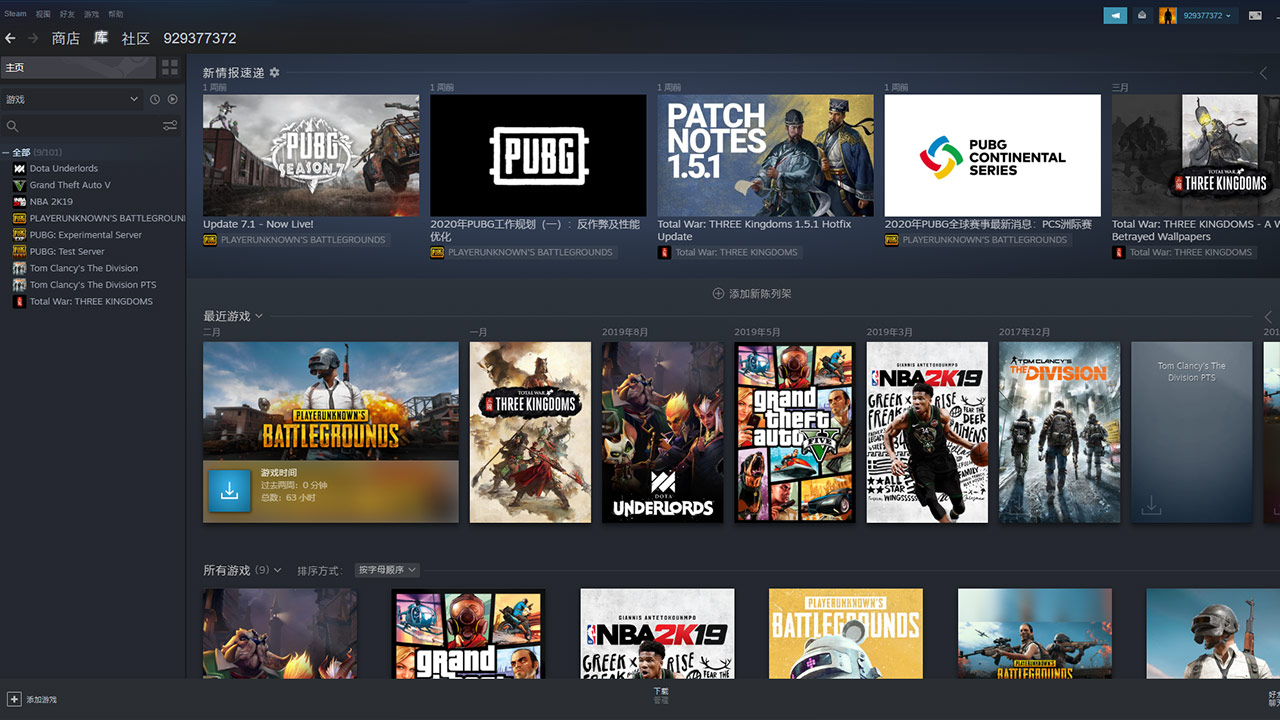The image size is (1280, 720).
Task: Open the 游戏 category dropdown
Action: pos(72,99)
